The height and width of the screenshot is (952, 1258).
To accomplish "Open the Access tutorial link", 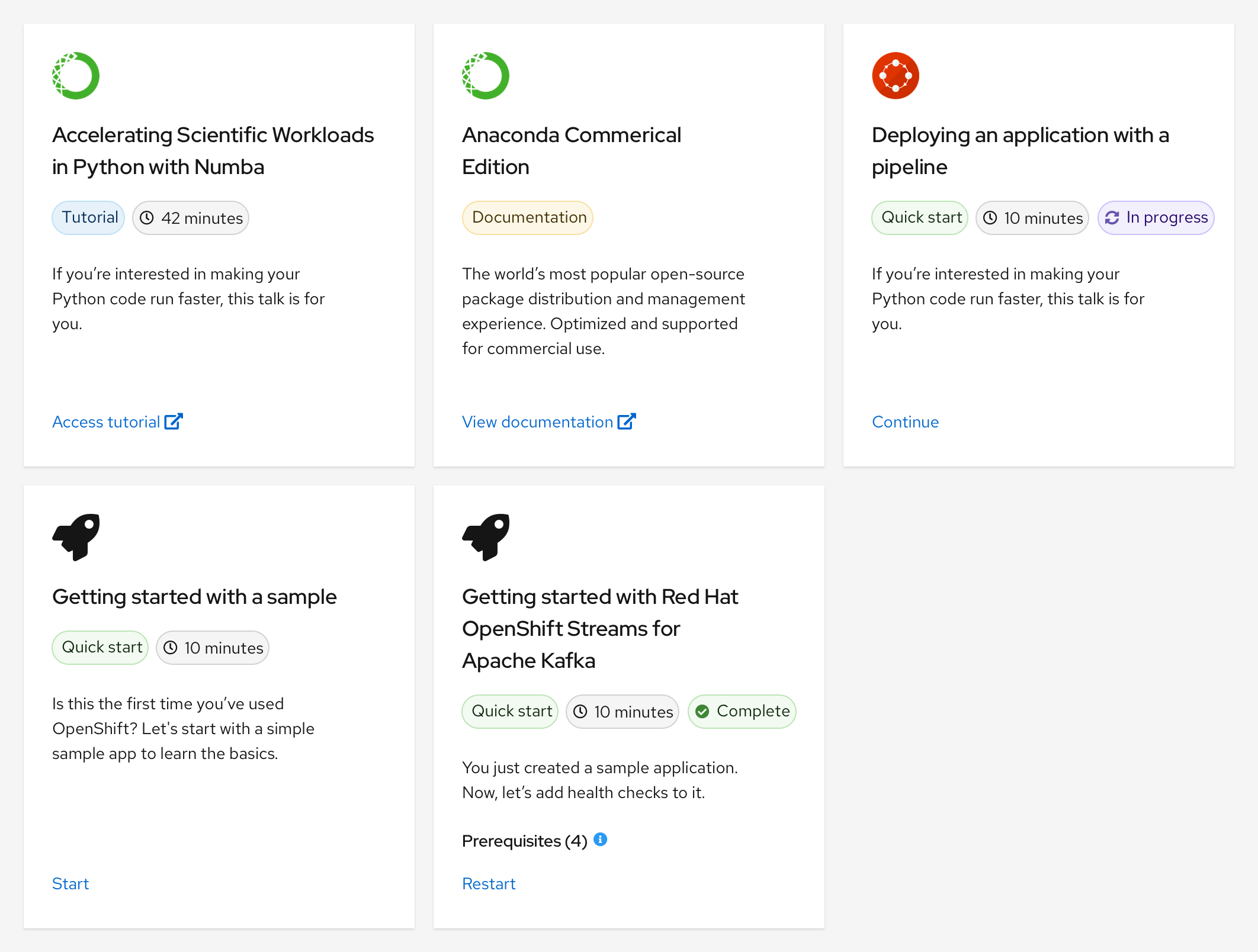I will [x=117, y=422].
